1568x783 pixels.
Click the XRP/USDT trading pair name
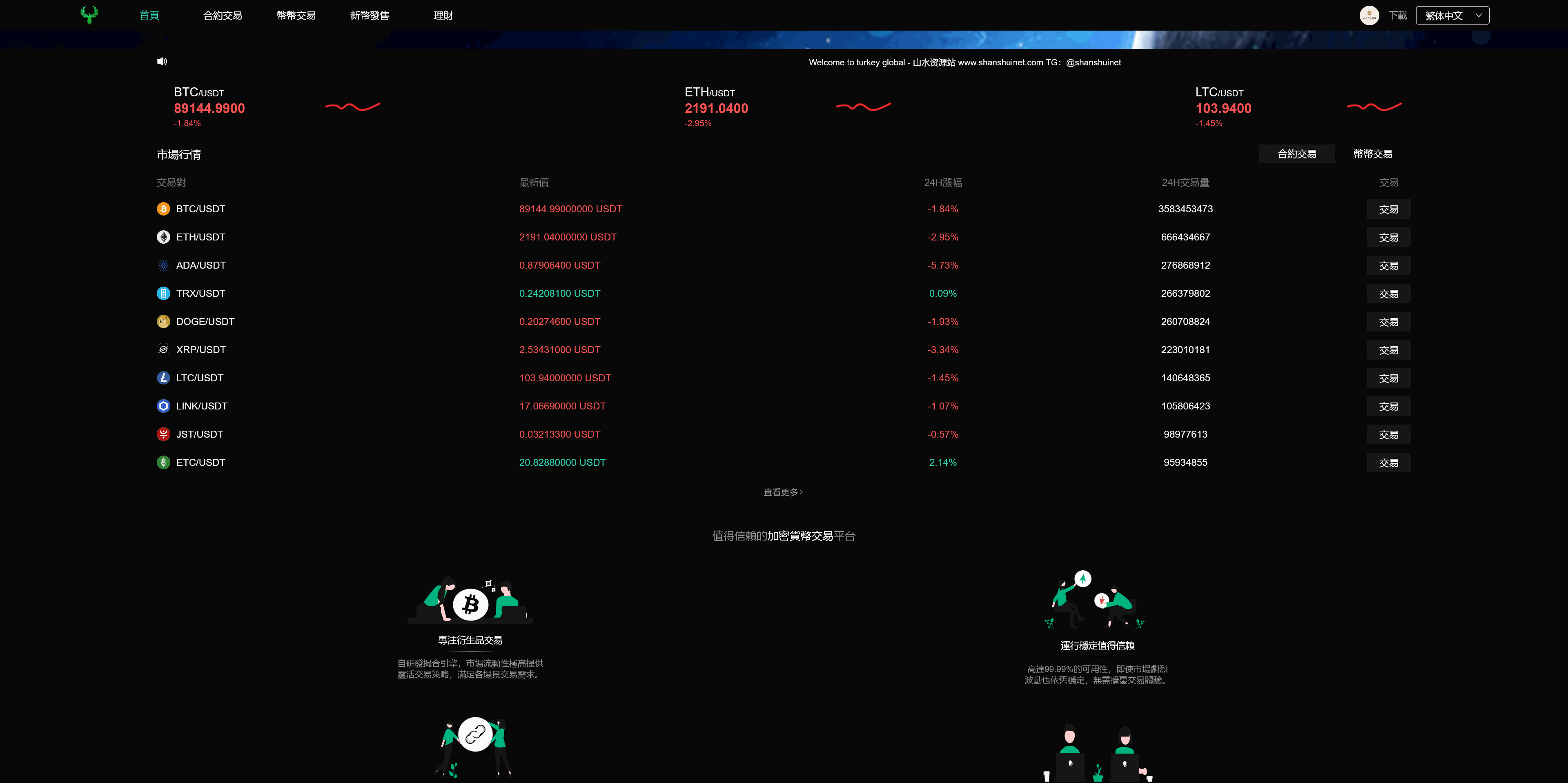[201, 350]
